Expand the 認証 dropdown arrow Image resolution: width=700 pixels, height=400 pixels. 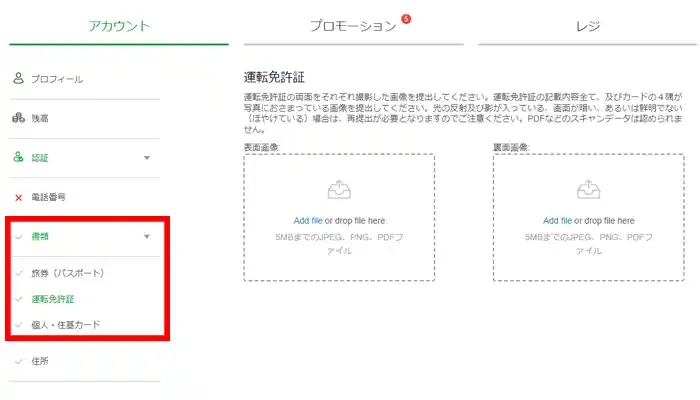[x=147, y=158]
